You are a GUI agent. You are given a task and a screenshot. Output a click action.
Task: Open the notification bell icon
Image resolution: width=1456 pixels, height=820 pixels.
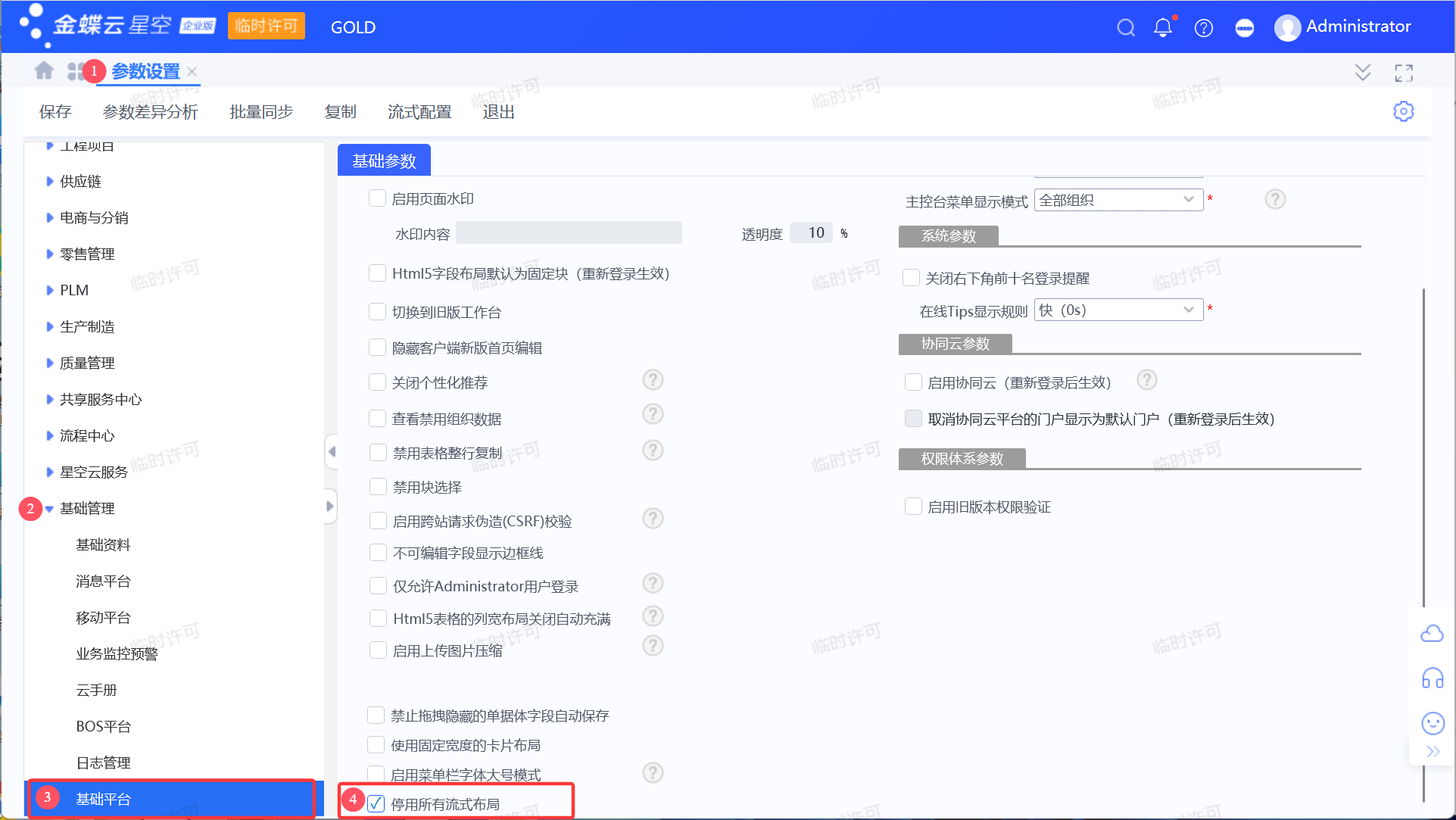point(1163,28)
